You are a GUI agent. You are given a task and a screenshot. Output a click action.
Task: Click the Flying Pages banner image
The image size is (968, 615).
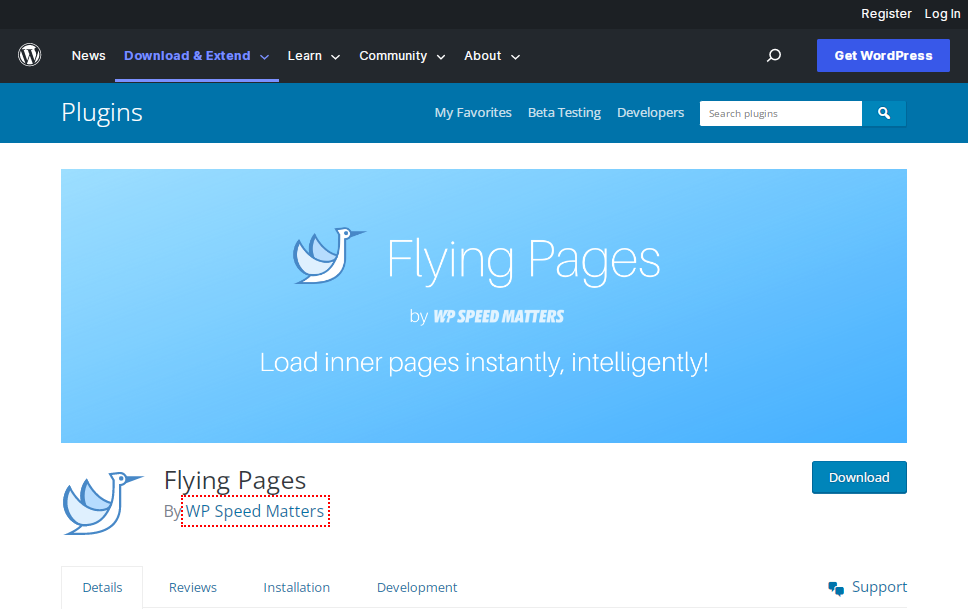click(x=483, y=305)
